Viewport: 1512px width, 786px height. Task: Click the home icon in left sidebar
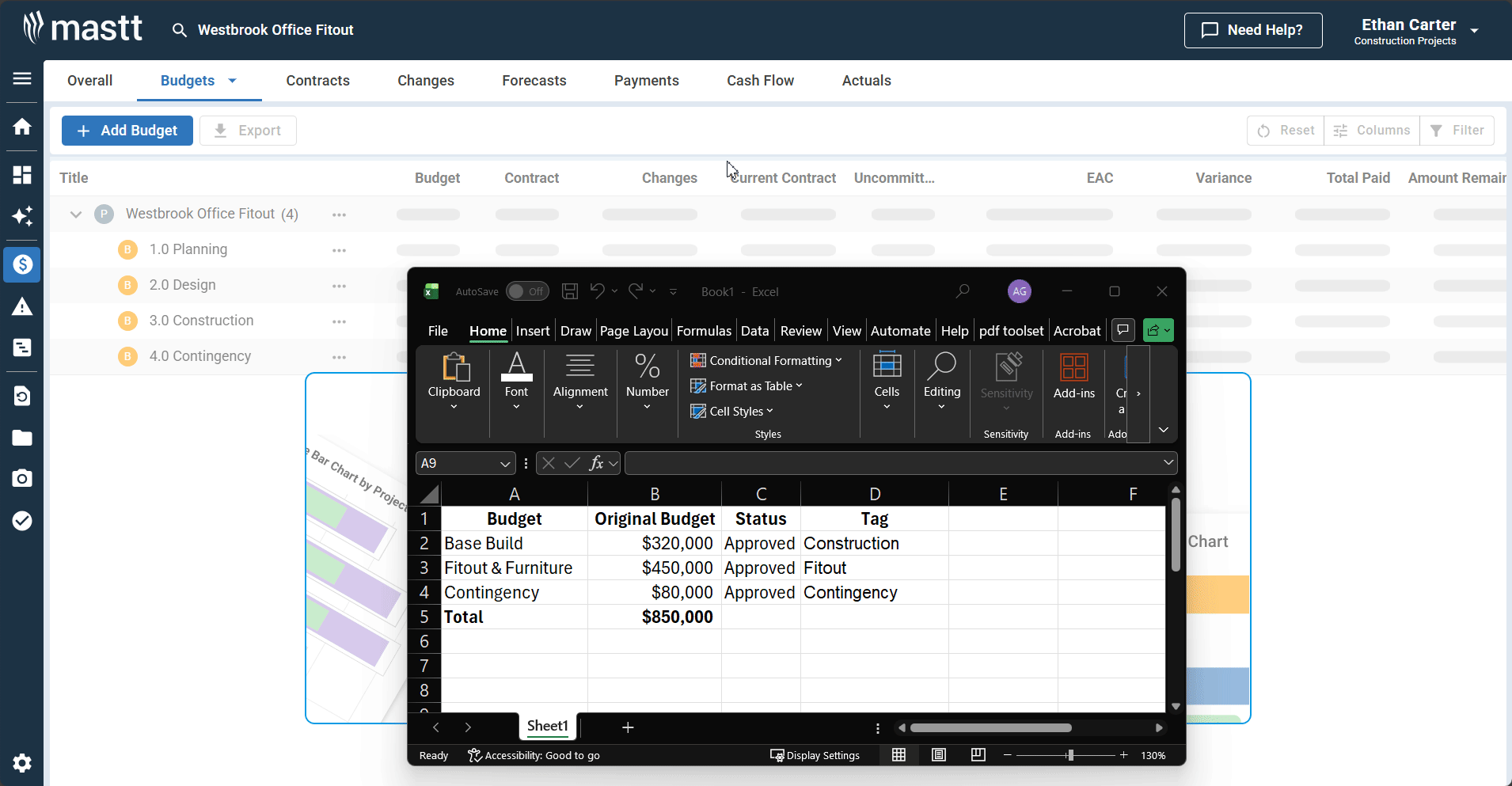pyautogui.click(x=22, y=127)
